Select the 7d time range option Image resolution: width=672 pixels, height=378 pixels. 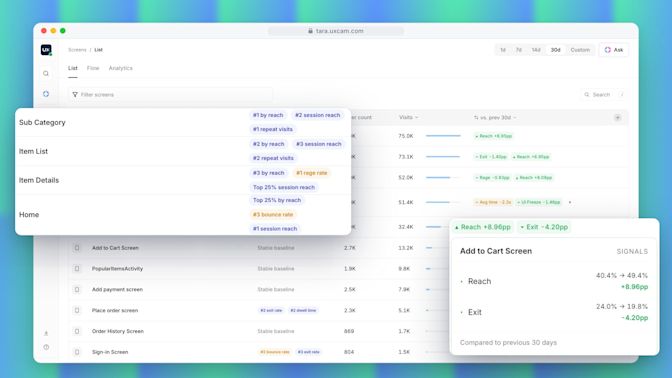tap(519, 50)
